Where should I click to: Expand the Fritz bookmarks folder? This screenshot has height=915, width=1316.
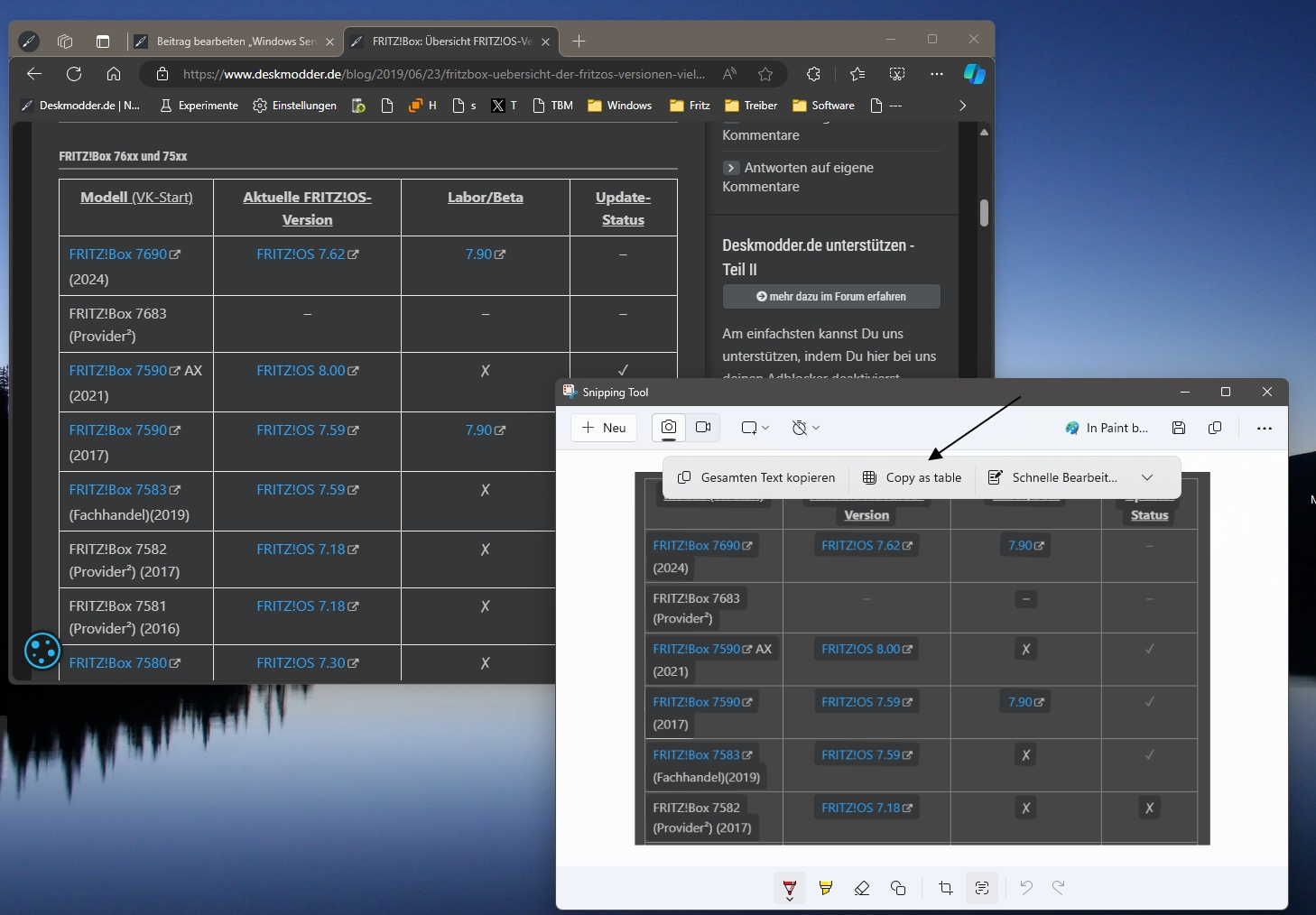tap(690, 106)
